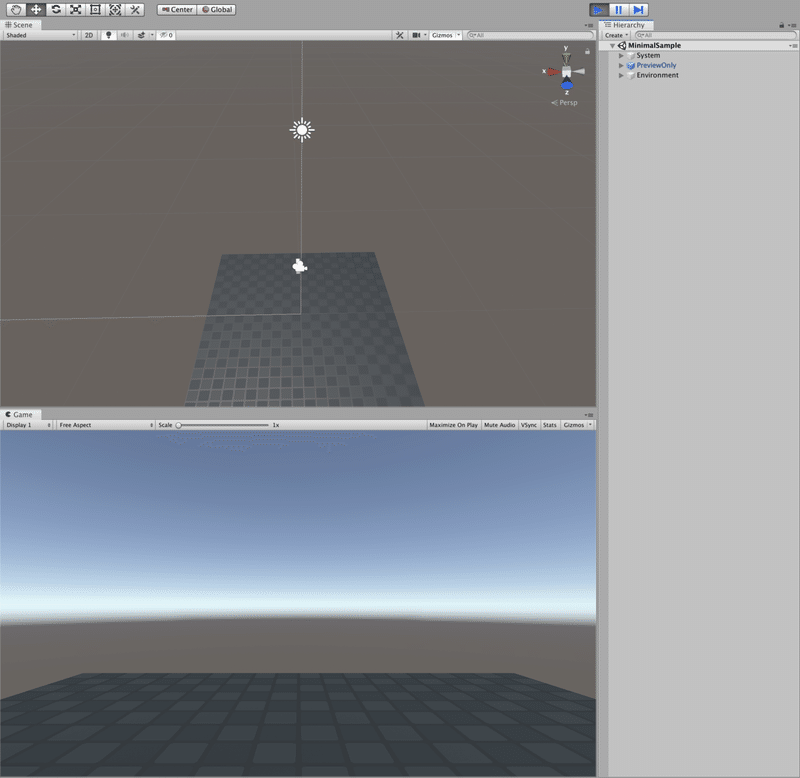
Task: Select the combined Transform tool
Action: [115, 10]
